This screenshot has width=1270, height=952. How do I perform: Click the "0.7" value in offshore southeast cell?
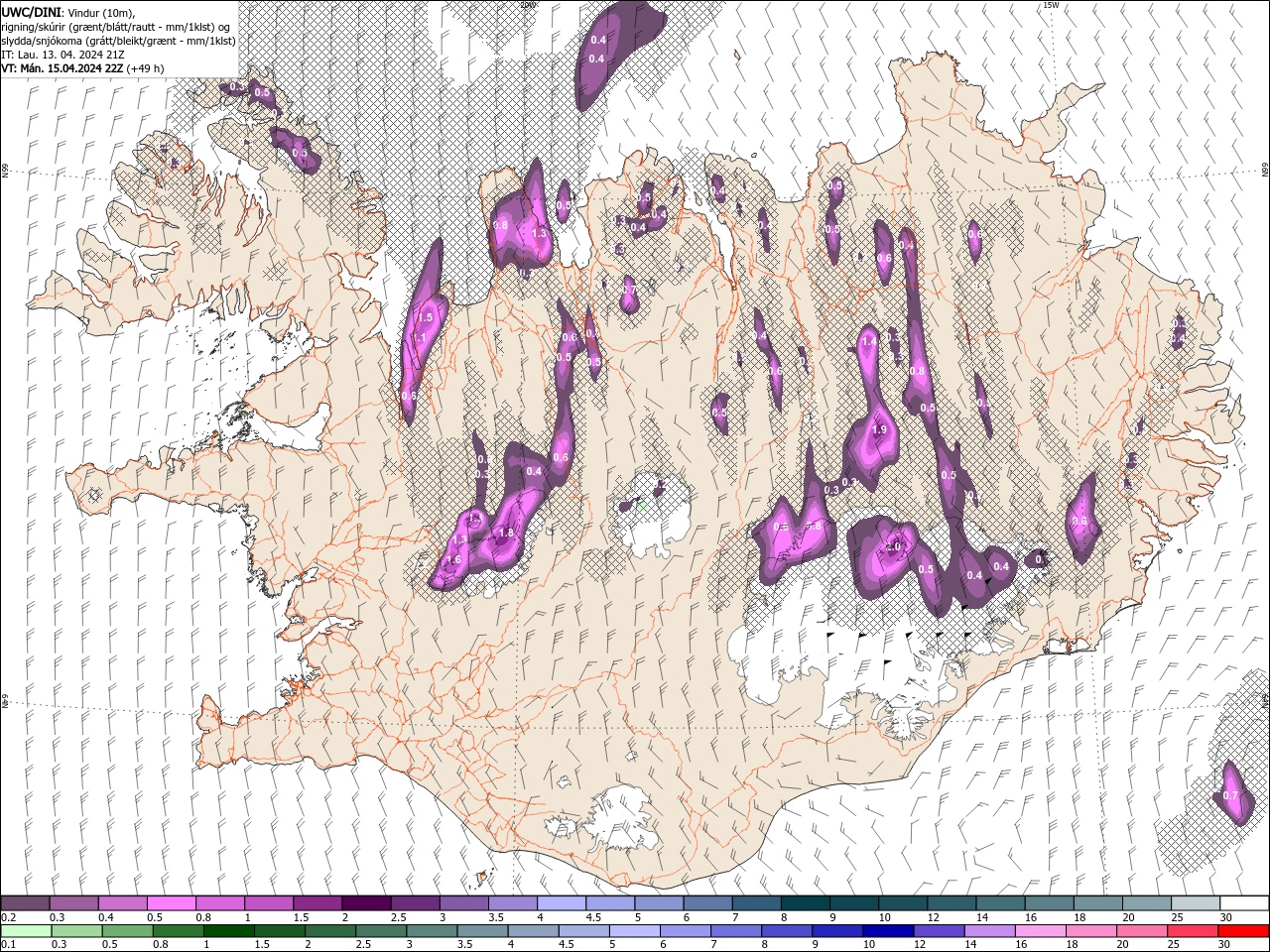(1230, 795)
